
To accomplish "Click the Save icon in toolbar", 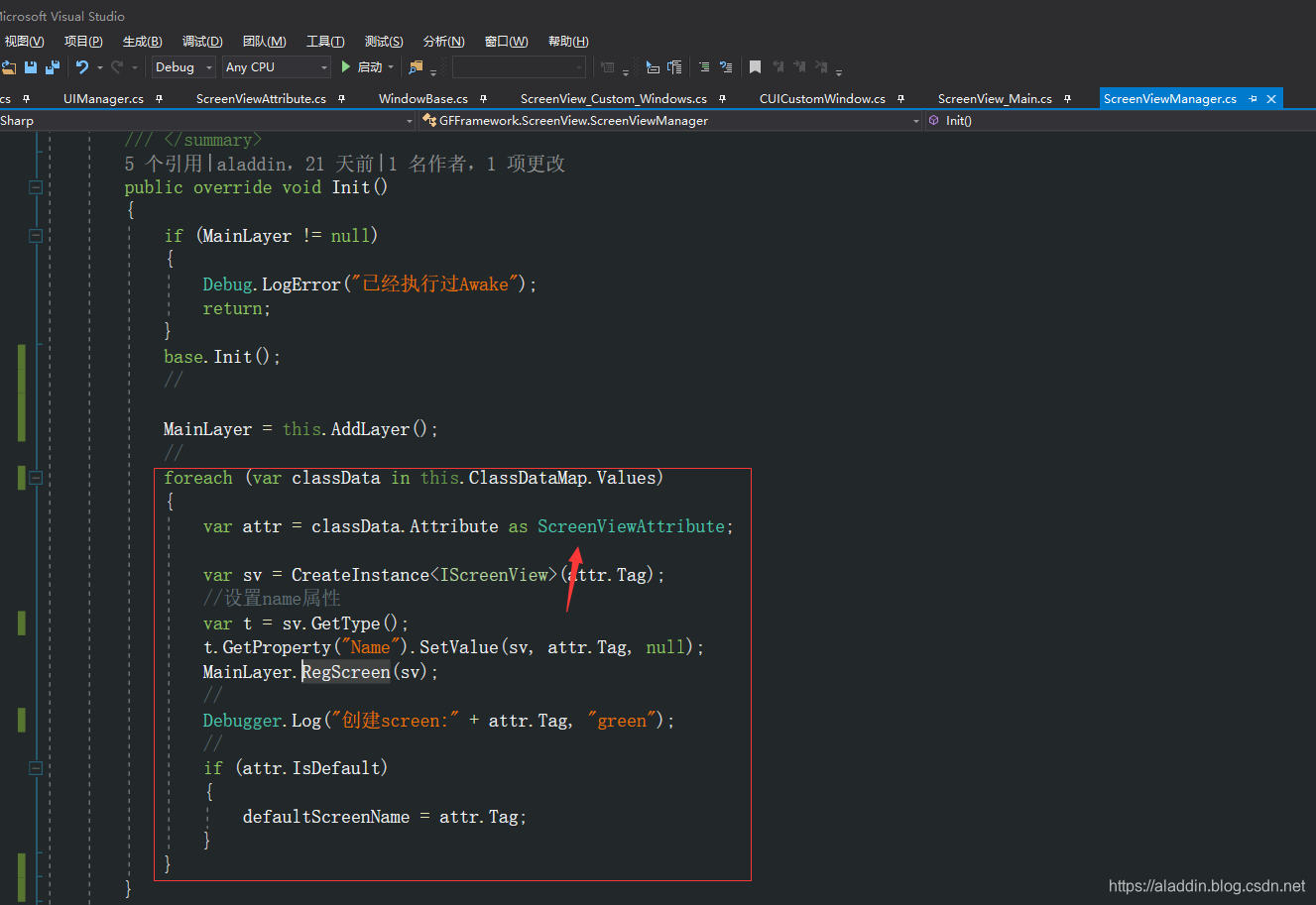I will 31,67.
